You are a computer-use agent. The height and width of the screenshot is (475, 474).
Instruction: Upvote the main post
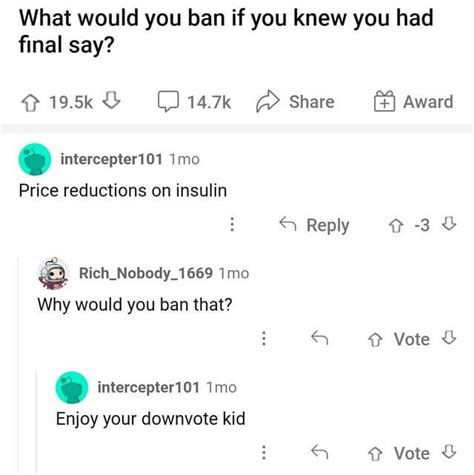pos(30,103)
